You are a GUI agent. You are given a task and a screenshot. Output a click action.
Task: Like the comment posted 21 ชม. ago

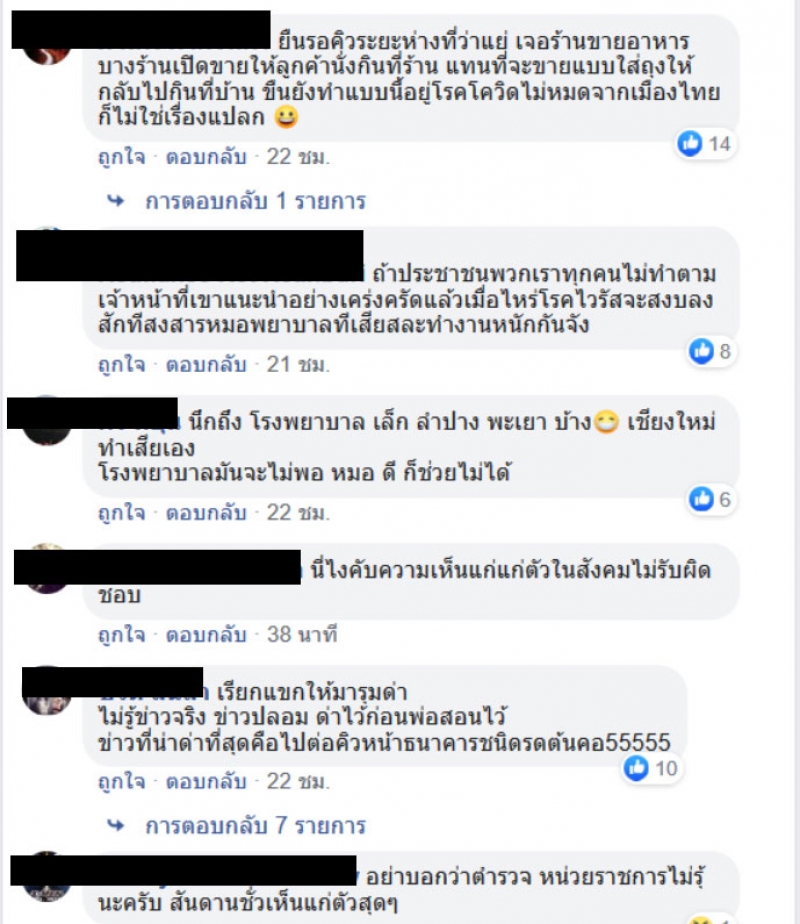pyautogui.click(x=121, y=365)
